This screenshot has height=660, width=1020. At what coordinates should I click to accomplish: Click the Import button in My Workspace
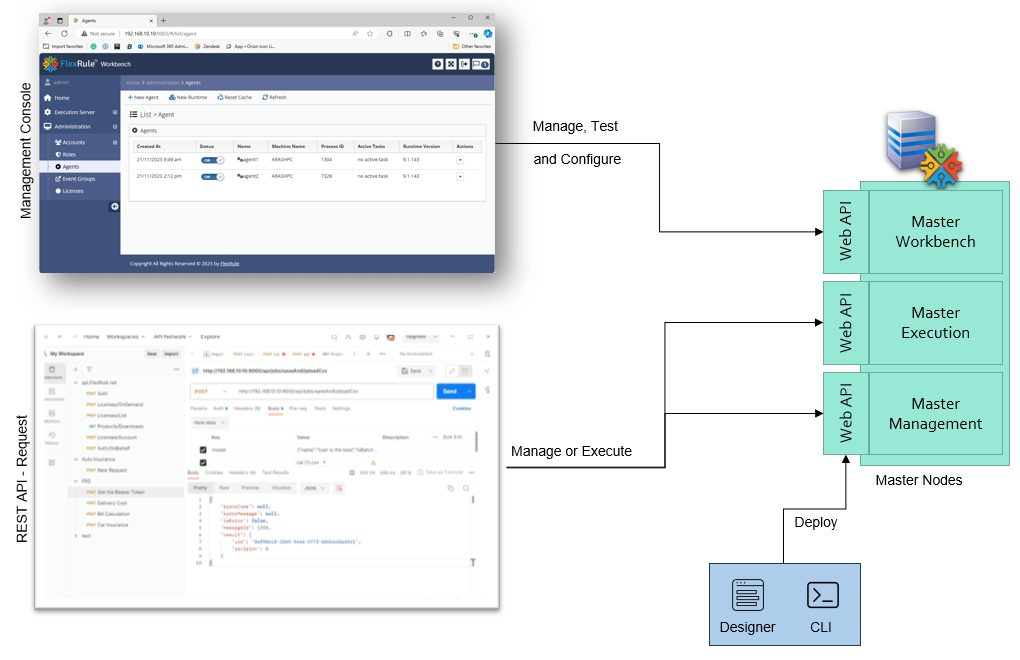click(x=171, y=354)
